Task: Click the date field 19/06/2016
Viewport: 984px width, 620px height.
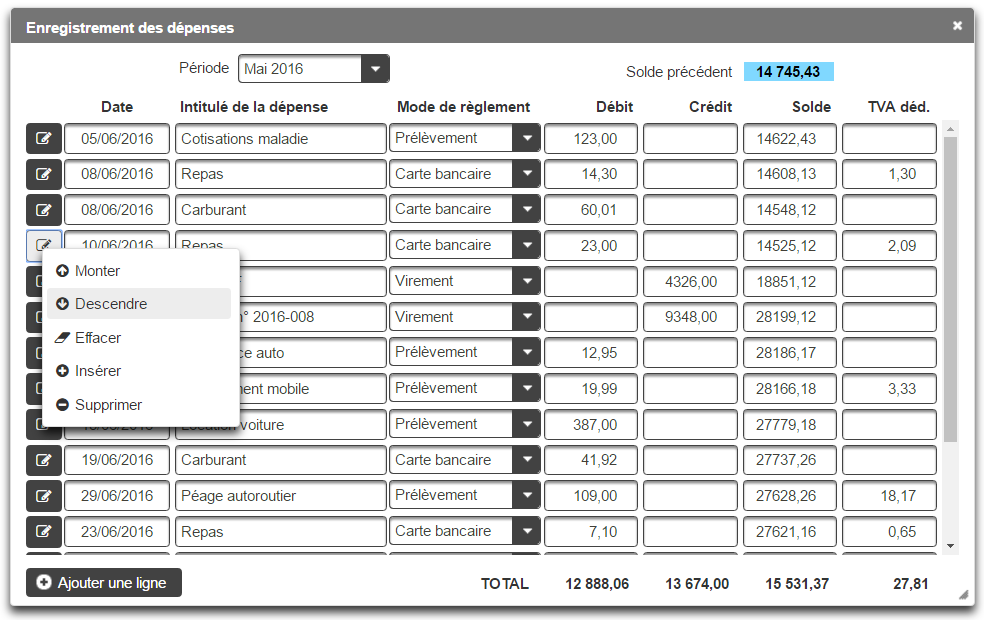Action: (x=117, y=460)
